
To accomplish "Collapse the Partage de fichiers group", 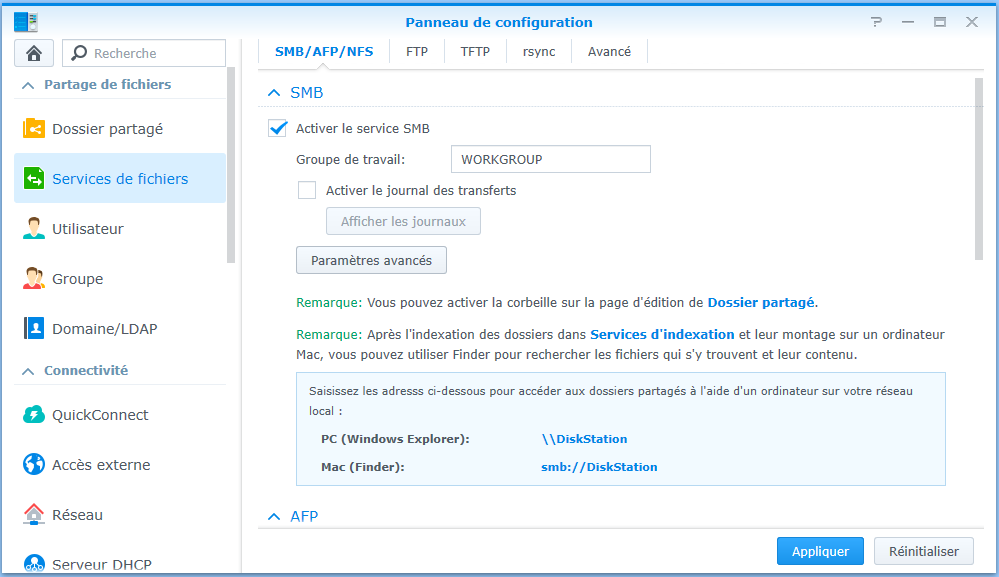I will (x=27, y=85).
